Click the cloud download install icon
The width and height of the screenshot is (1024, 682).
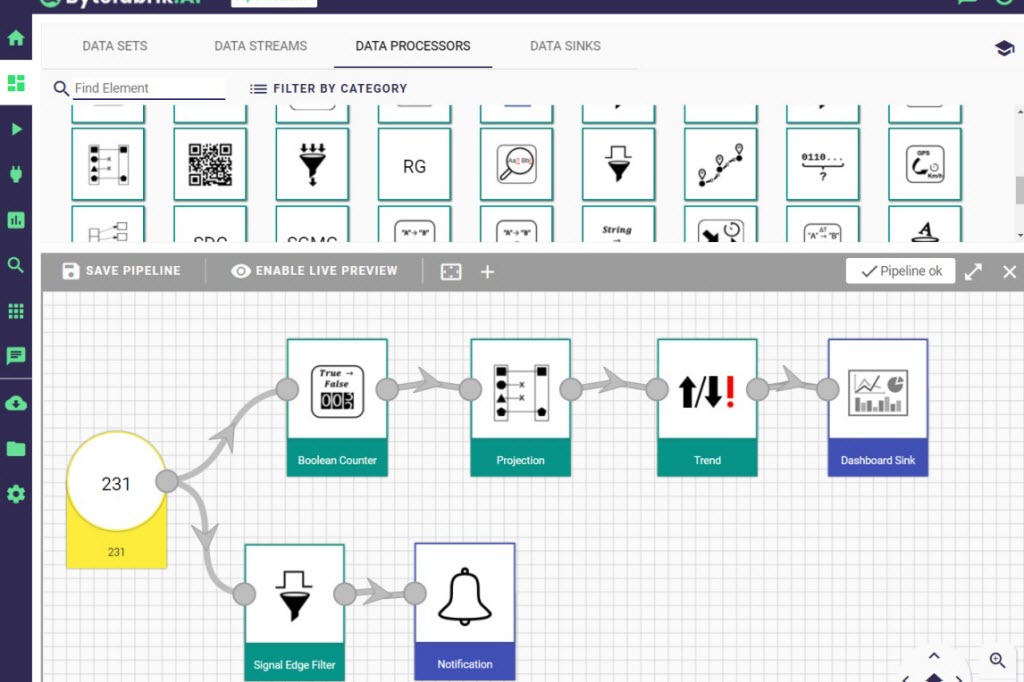16,403
